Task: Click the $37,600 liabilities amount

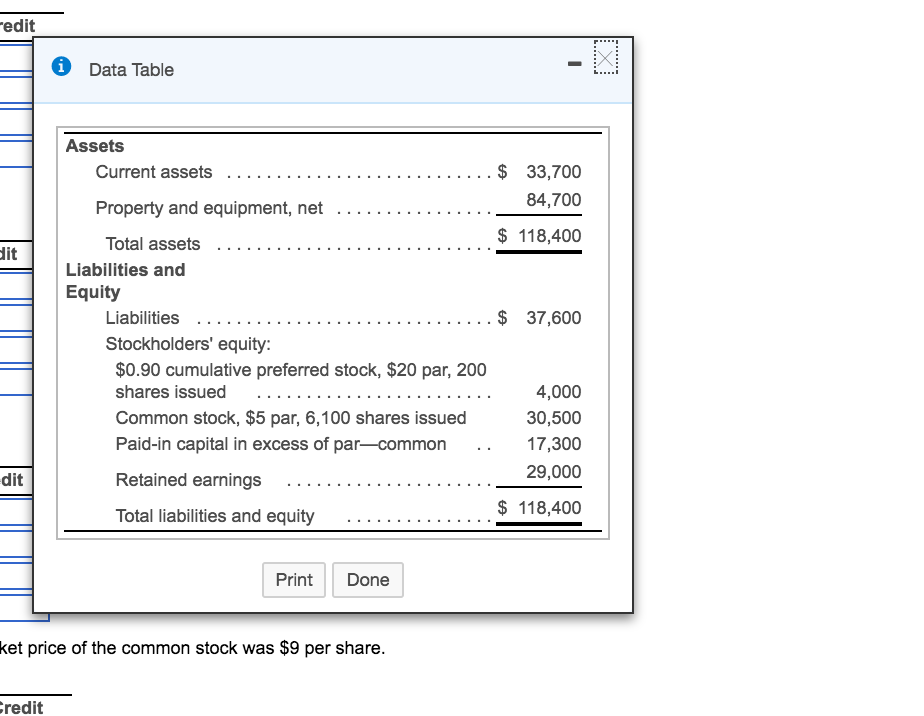Action: point(541,318)
